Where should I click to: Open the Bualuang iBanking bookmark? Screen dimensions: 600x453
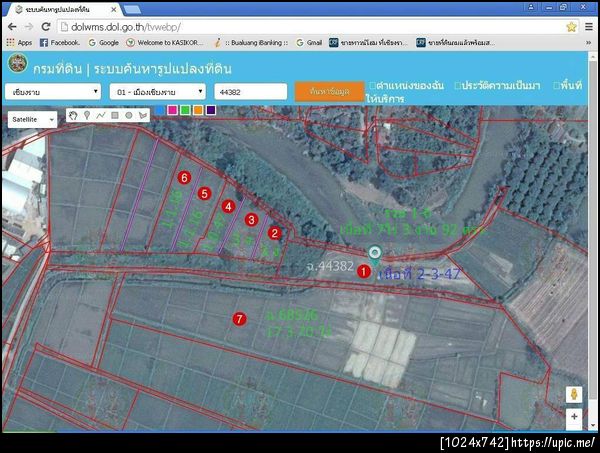click(x=251, y=42)
